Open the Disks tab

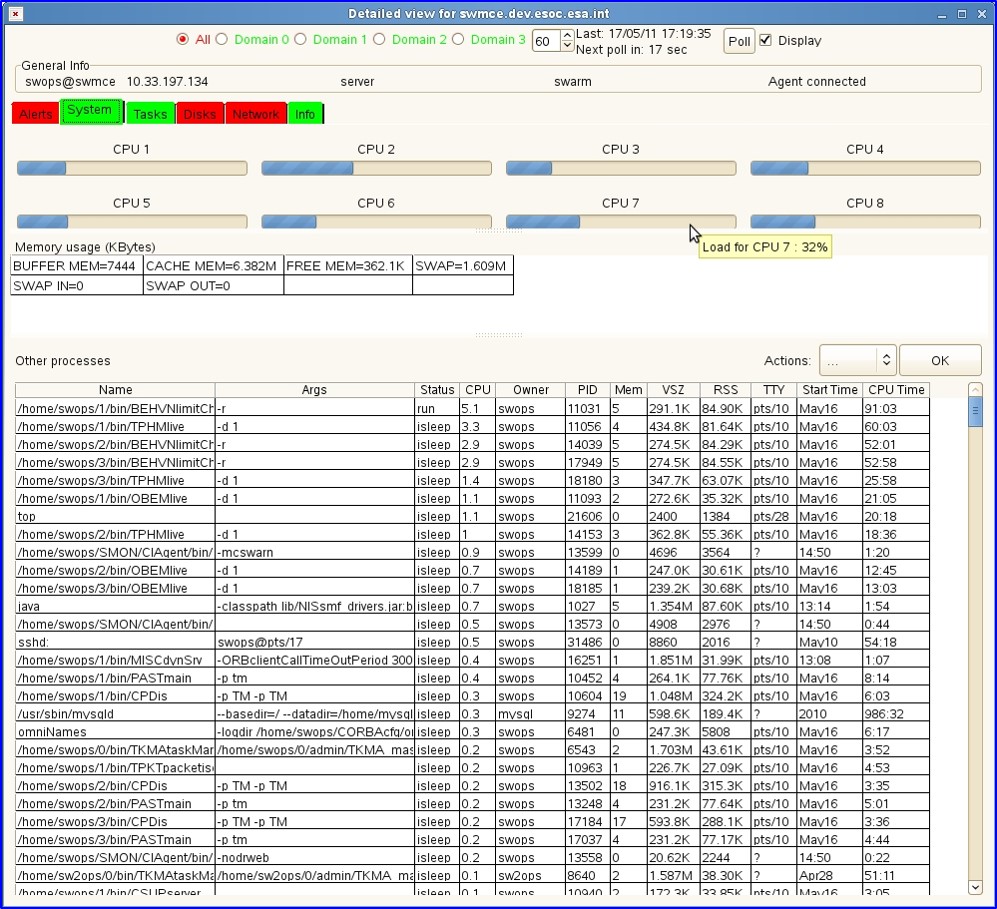pos(200,114)
